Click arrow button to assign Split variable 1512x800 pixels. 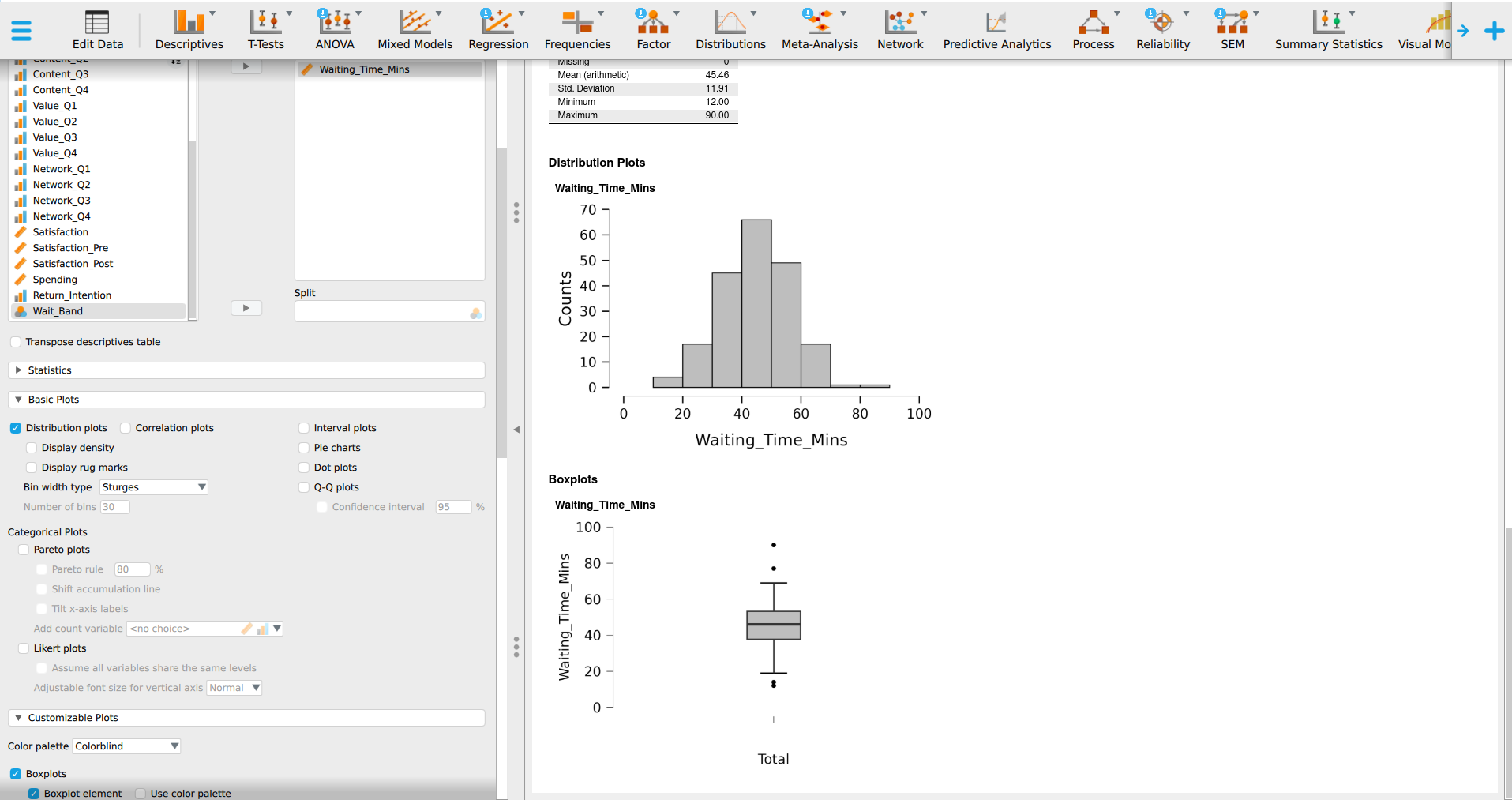(x=246, y=308)
